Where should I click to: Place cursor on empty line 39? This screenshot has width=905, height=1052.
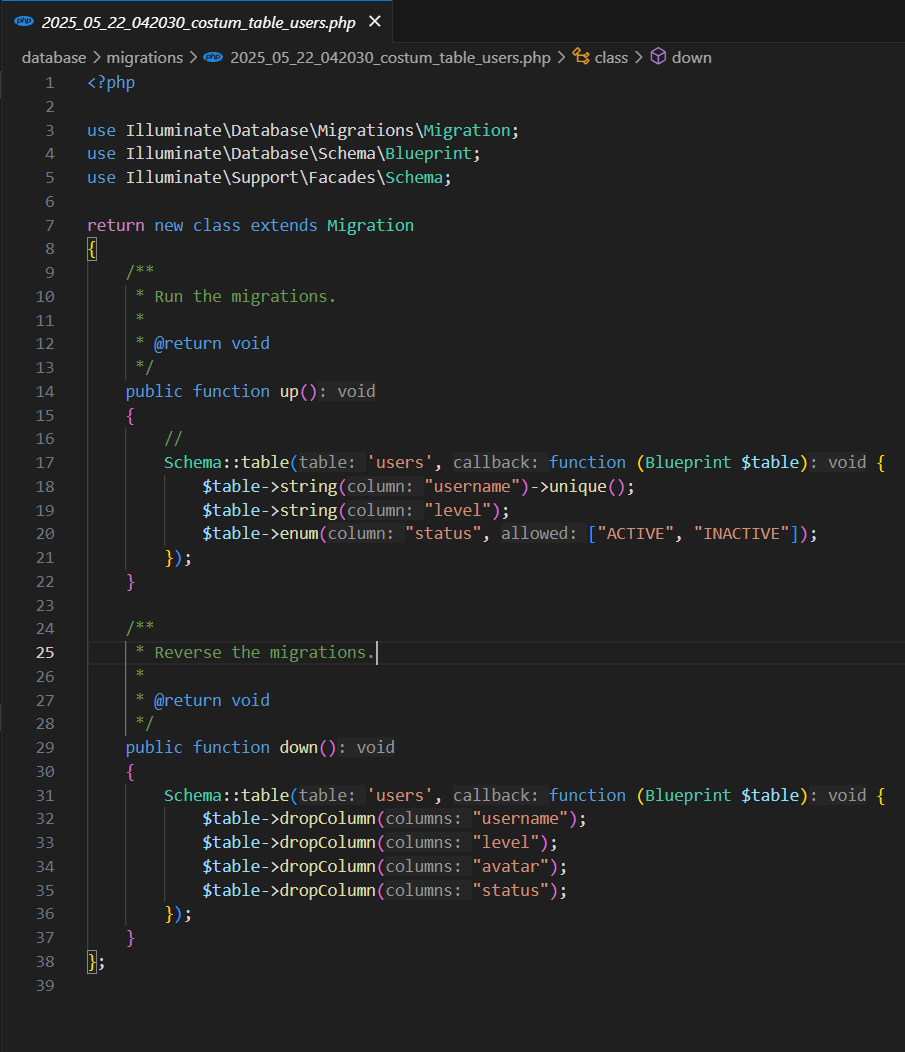tap(300, 985)
